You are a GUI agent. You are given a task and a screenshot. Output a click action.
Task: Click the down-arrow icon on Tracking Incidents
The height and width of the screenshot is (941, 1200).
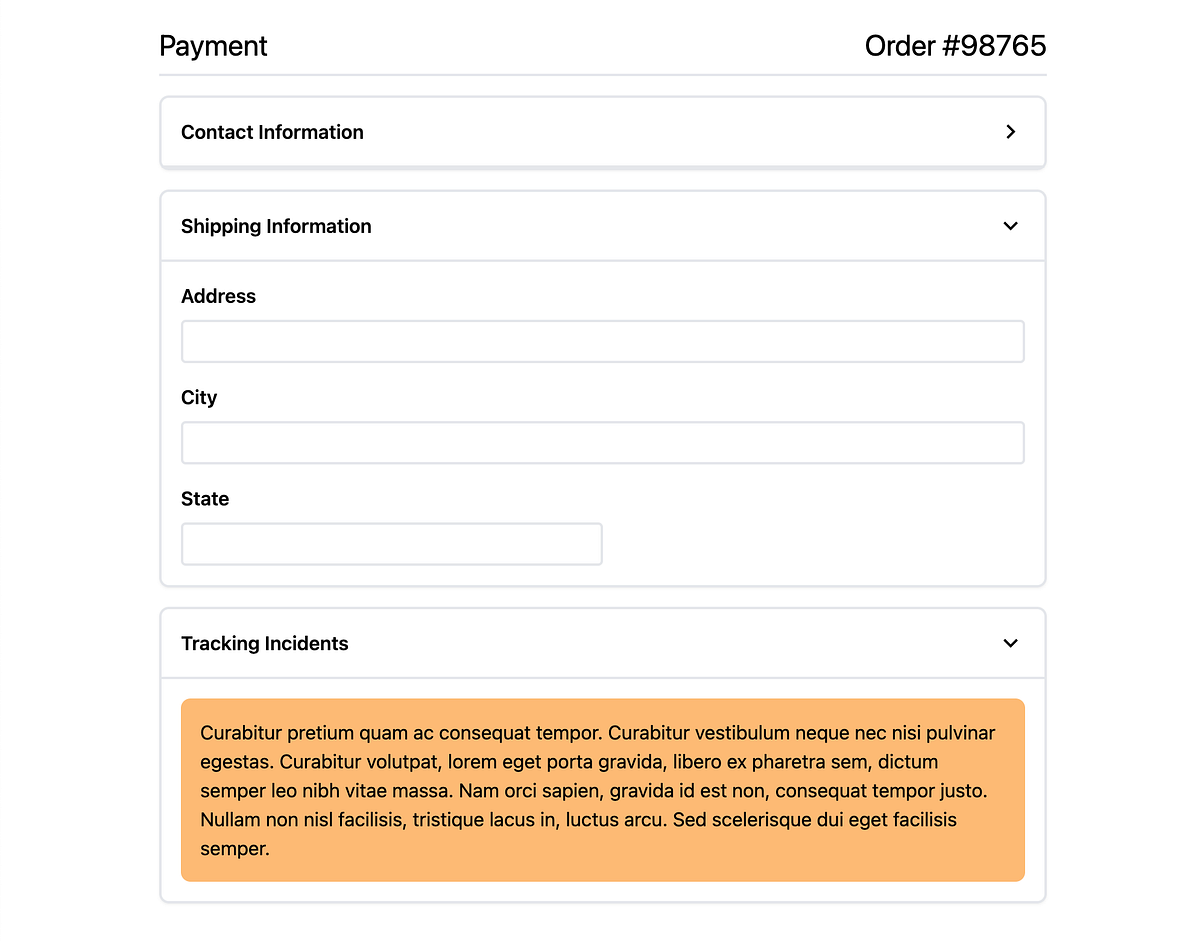point(1010,643)
